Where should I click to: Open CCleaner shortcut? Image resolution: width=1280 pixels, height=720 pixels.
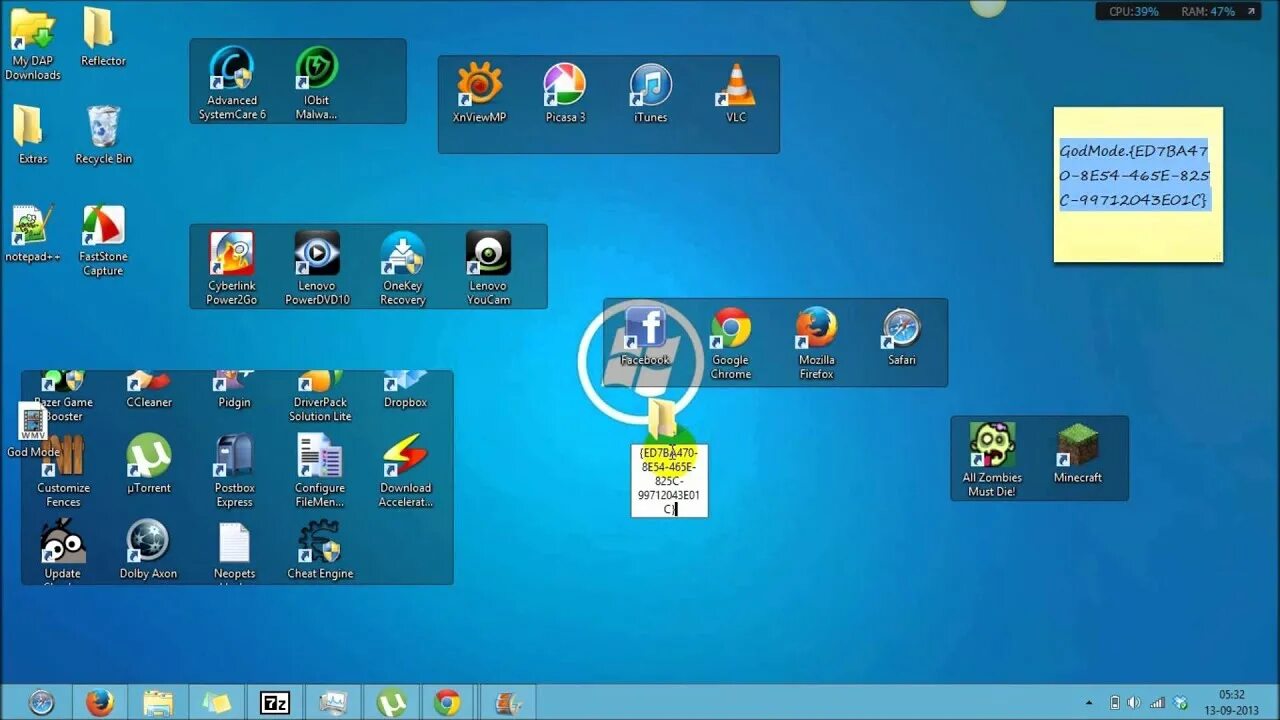point(149,391)
